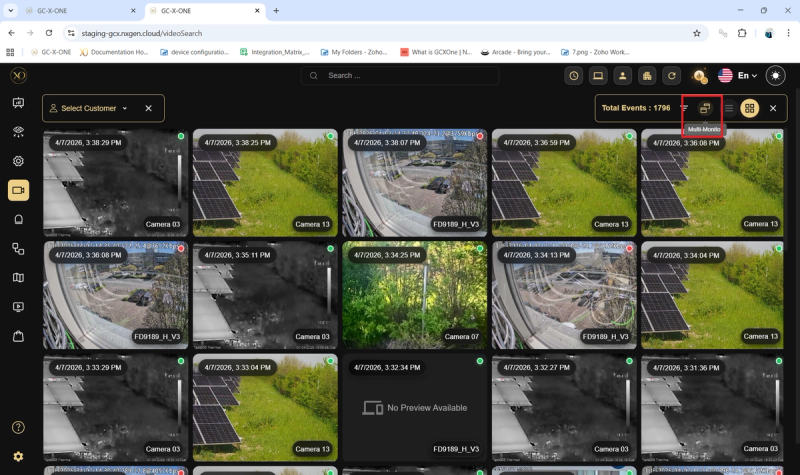Viewport: 800px width, 475px height.
Task: Reload the page with browser reload button
Action: coord(49,33)
